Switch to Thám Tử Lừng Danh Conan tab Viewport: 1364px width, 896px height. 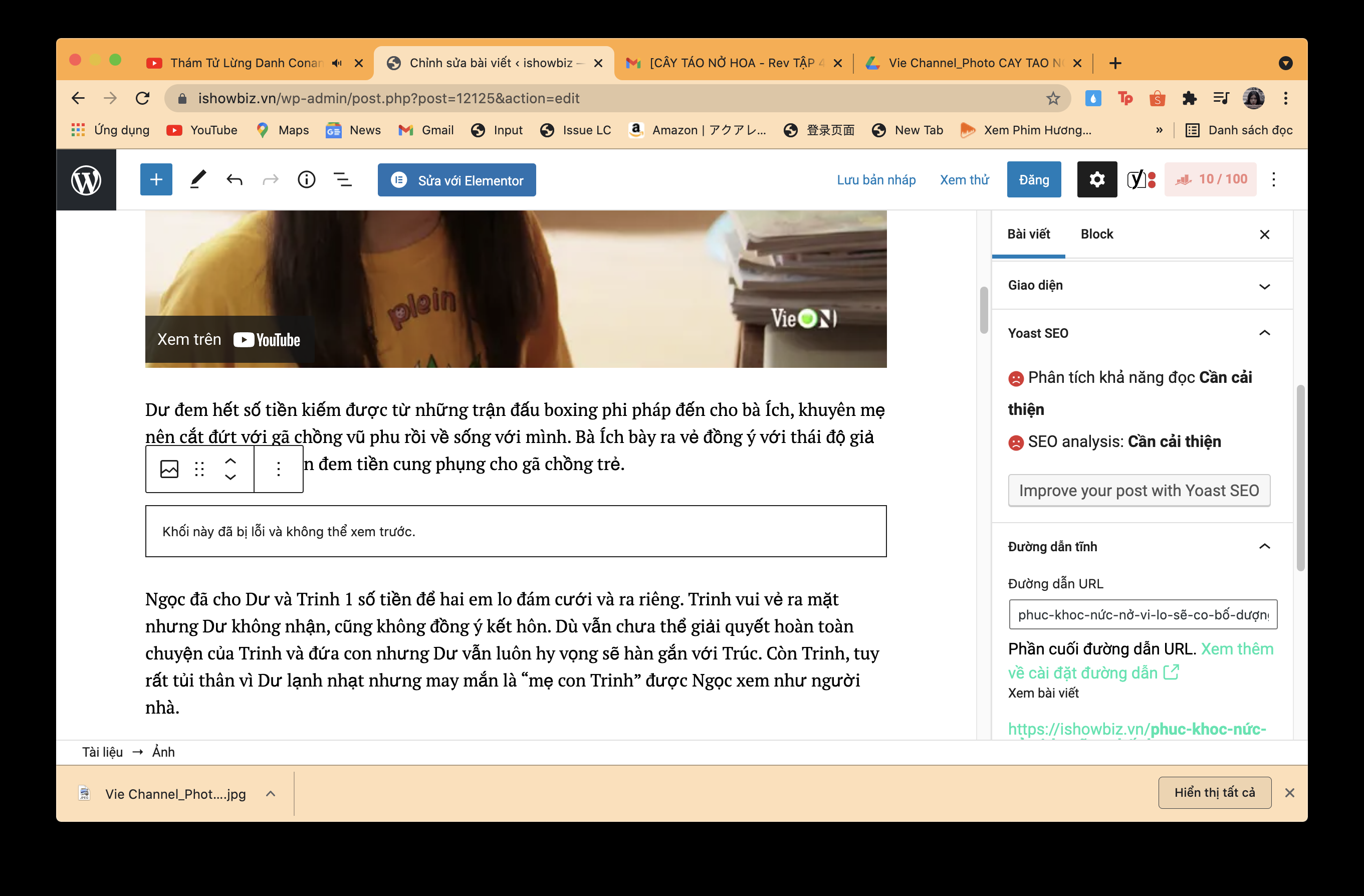(x=247, y=63)
